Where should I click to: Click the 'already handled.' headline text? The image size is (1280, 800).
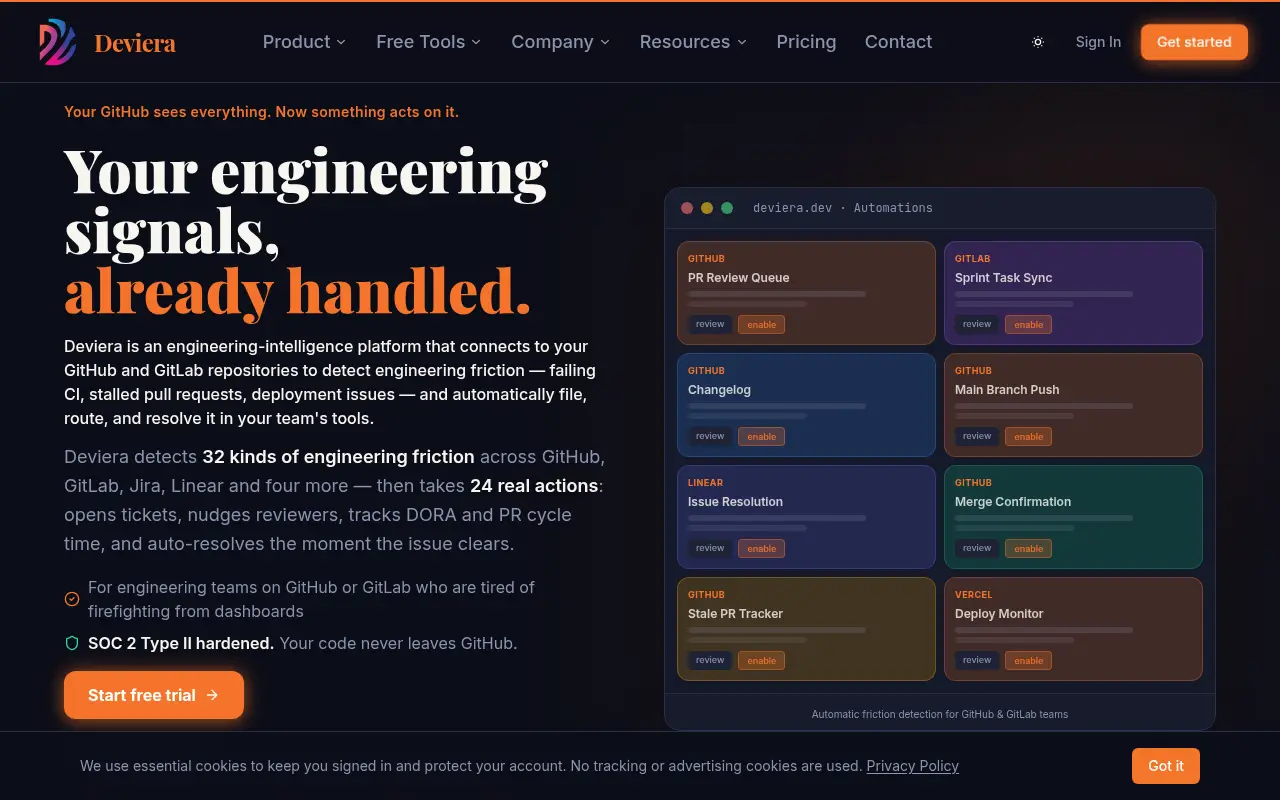pos(297,292)
